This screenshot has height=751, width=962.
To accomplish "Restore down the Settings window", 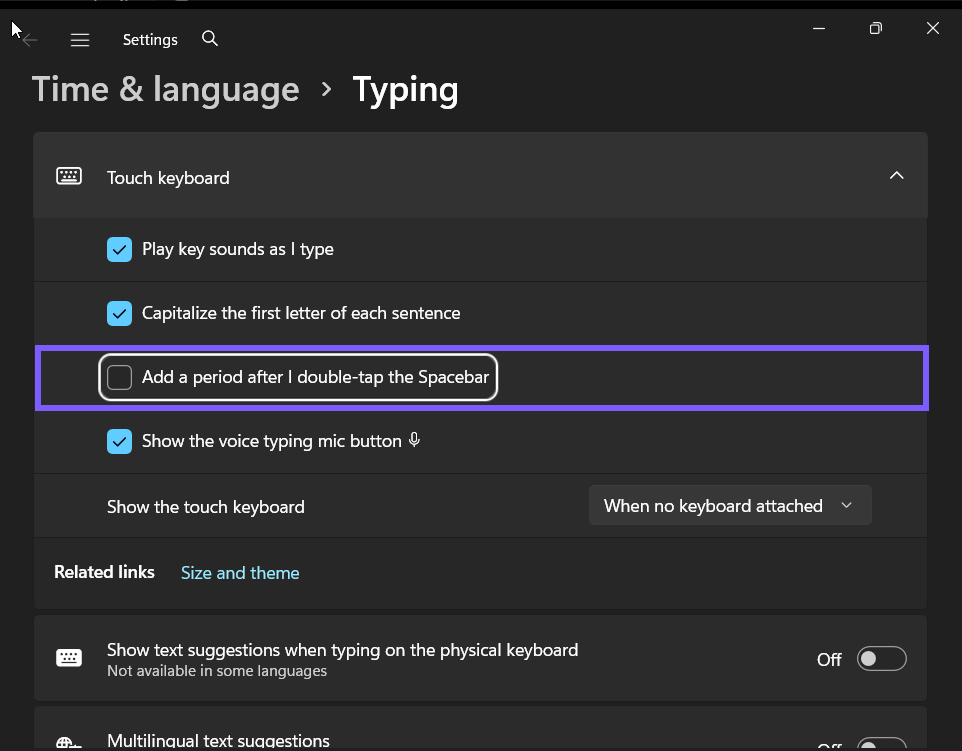I will click(875, 28).
